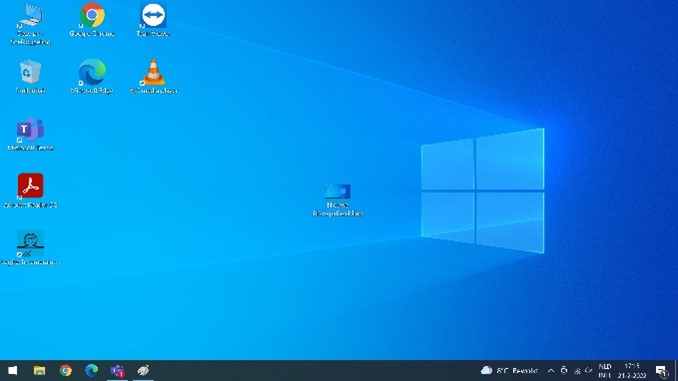Open the Windows Start menu
Screen dimensions: 678x381
click(x=13, y=371)
